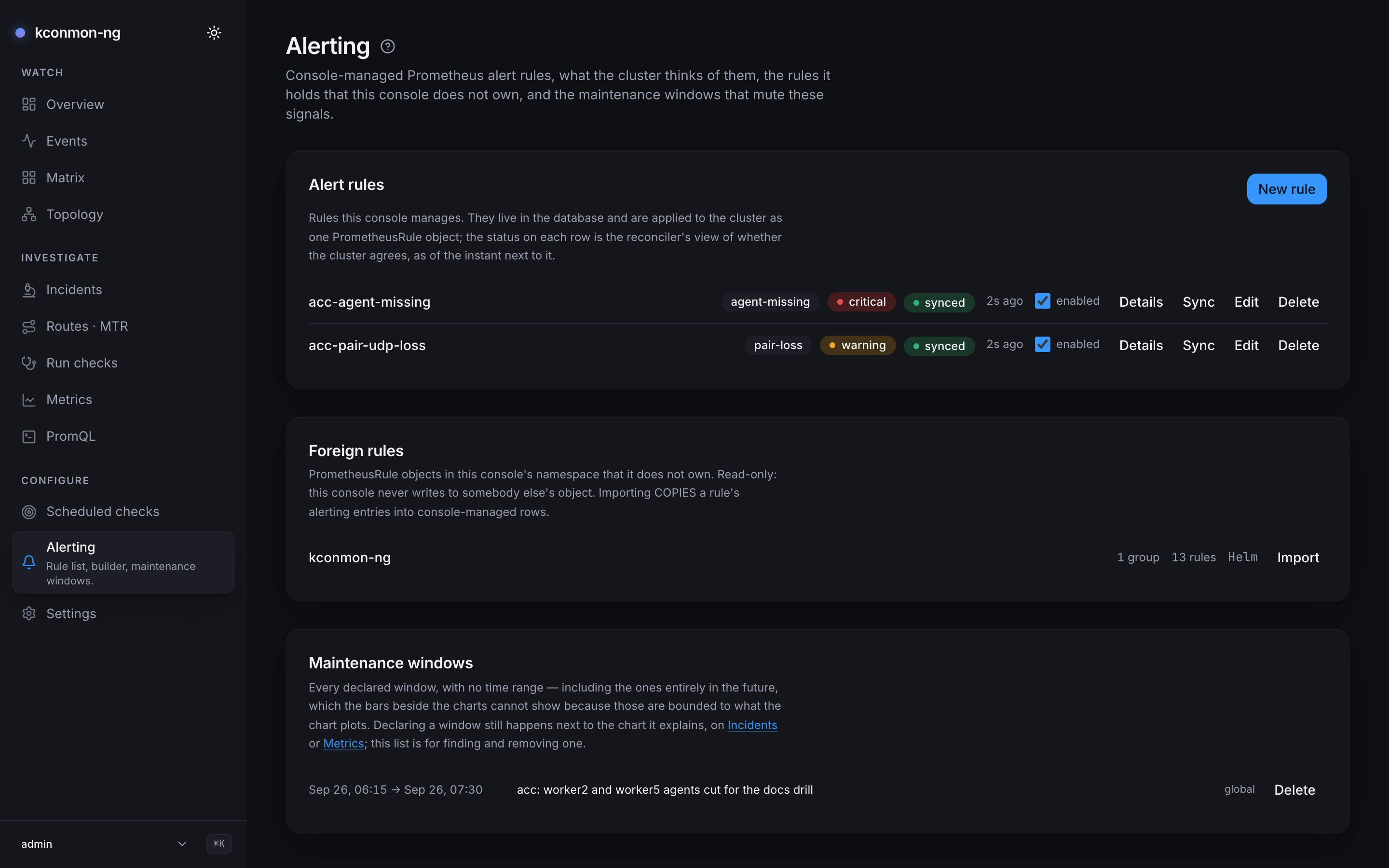Open the ⌘K command palette shortcut
The width and height of the screenshot is (1389, 868).
(x=218, y=843)
